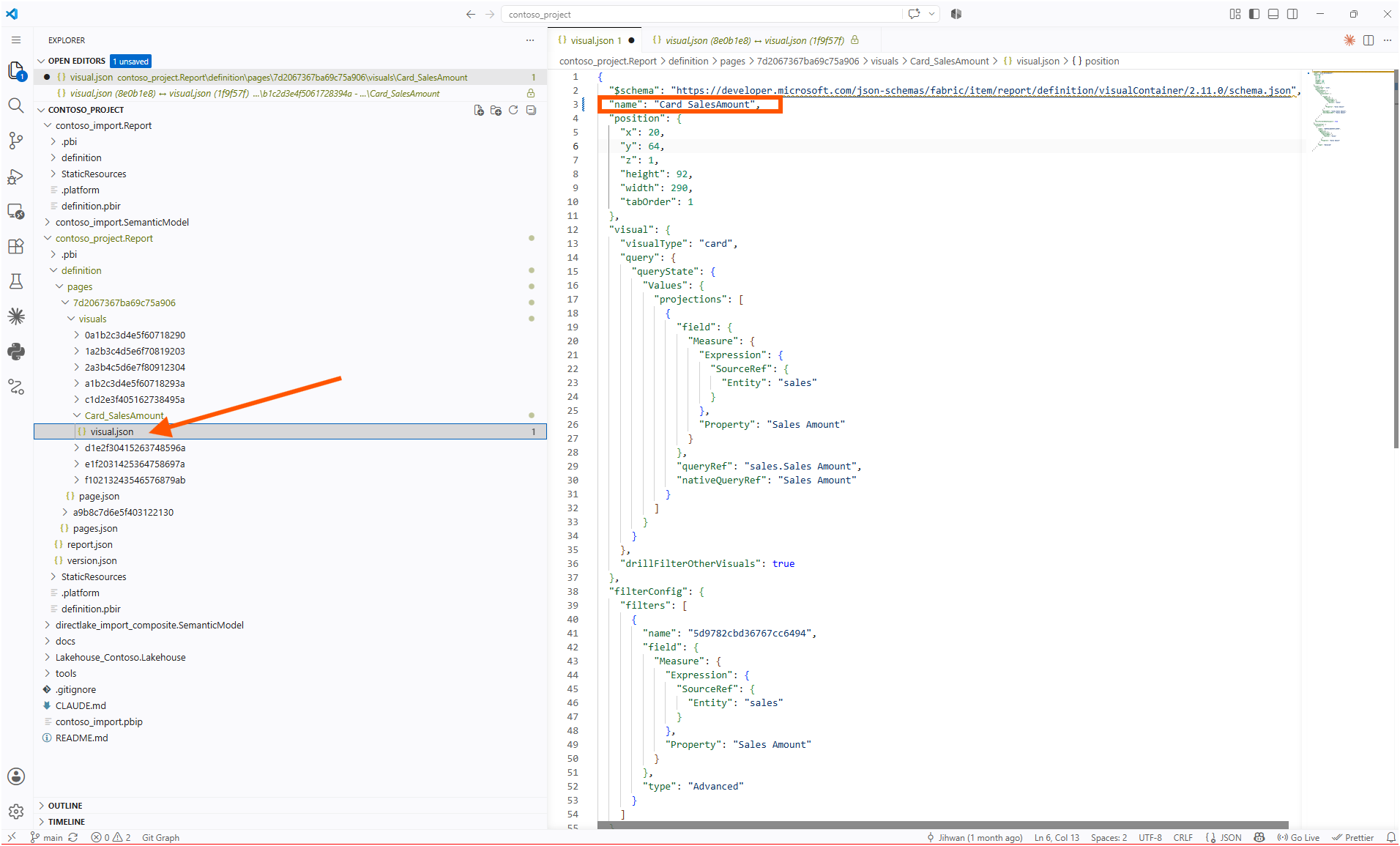Switch to the unsaved visual.json tab

coord(595,40)
